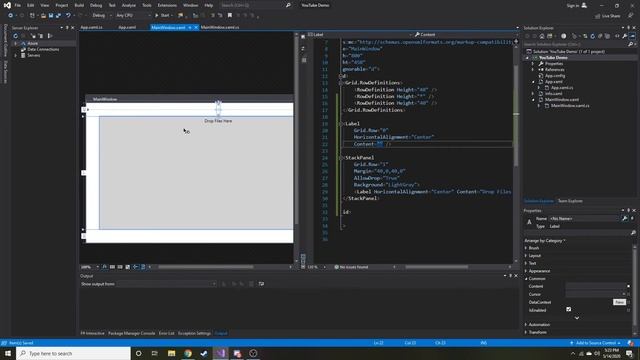The height and width of the screenshot is (360, 640).
Task: Click the No issues found indicator
Action: coord(351,267)
